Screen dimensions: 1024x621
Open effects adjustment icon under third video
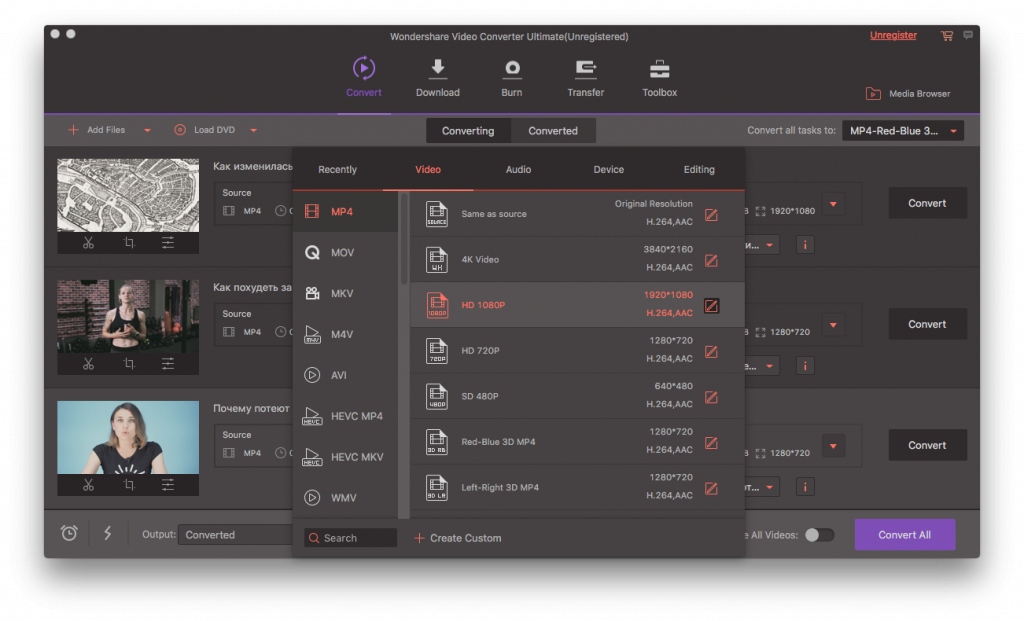point(168,485)
